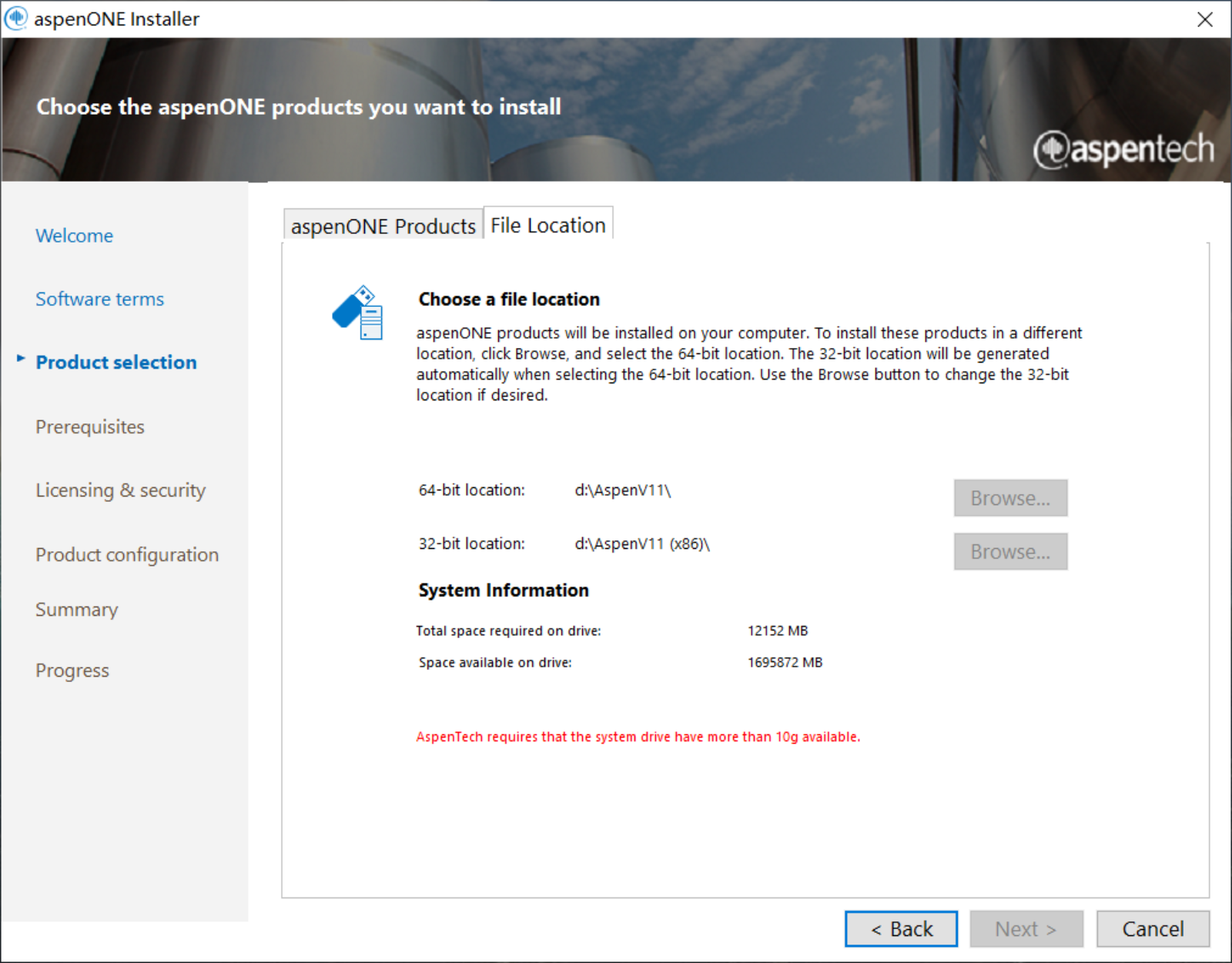This screenshot has width=1232, height=963.
Task: Click the file location USB computer icon
Action: [x=358, y=313]
